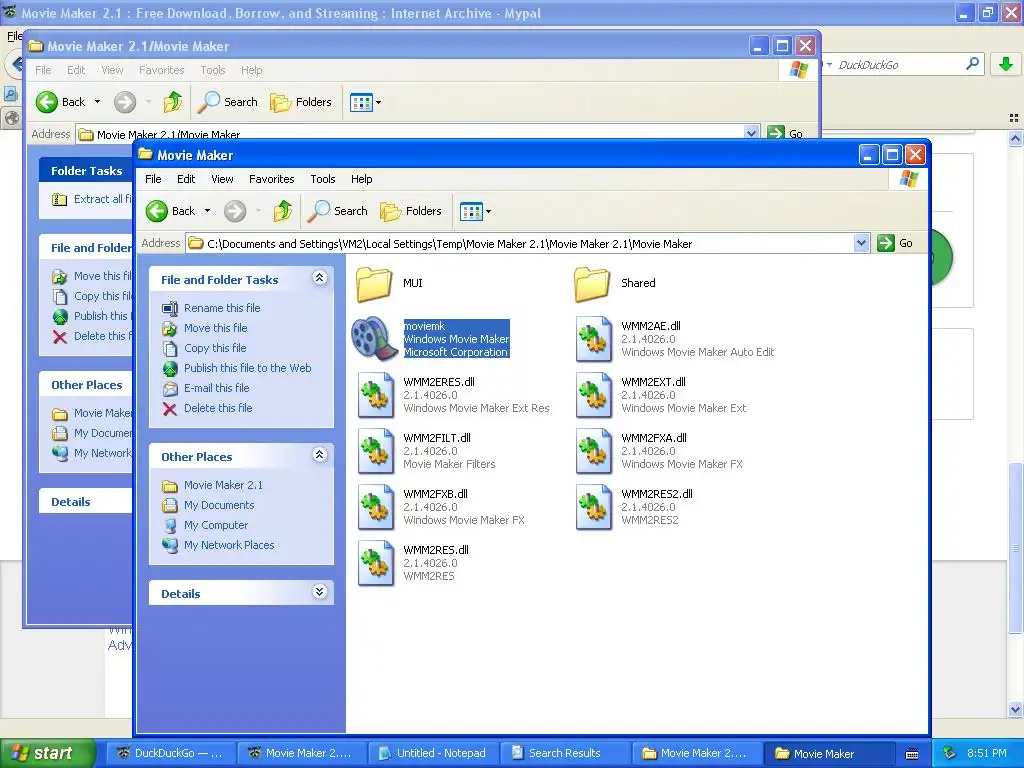The width and height of the screenshot is (1024, 768).
Task: Click Search icon in Movie Maker 2.1 window behind
Action: coord(209,102)
